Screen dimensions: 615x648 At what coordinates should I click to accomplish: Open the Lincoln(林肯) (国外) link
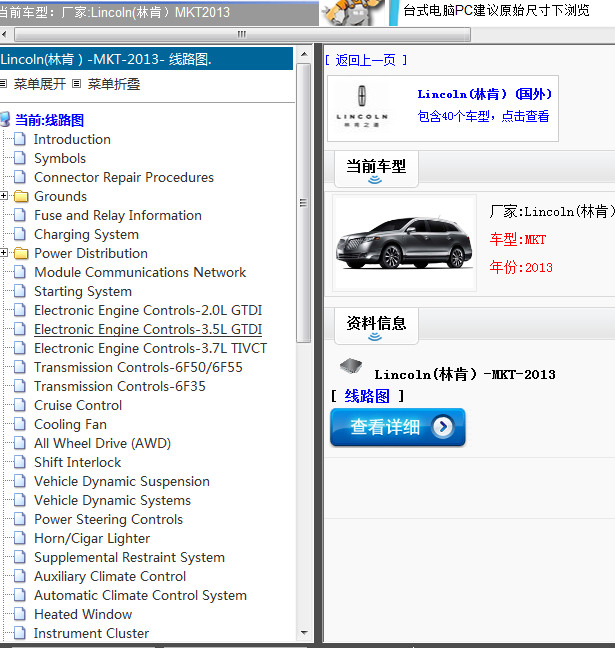(484, 94)
